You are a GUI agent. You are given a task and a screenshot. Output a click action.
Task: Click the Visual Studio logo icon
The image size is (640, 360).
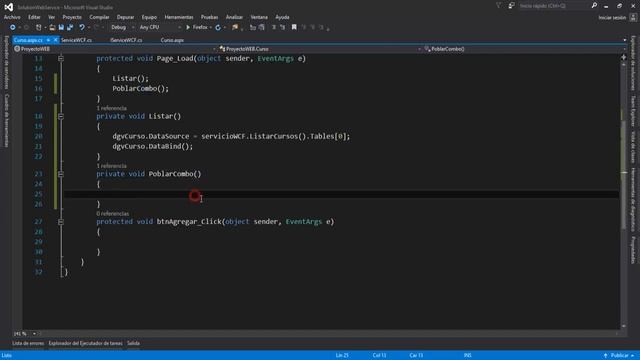9,7
